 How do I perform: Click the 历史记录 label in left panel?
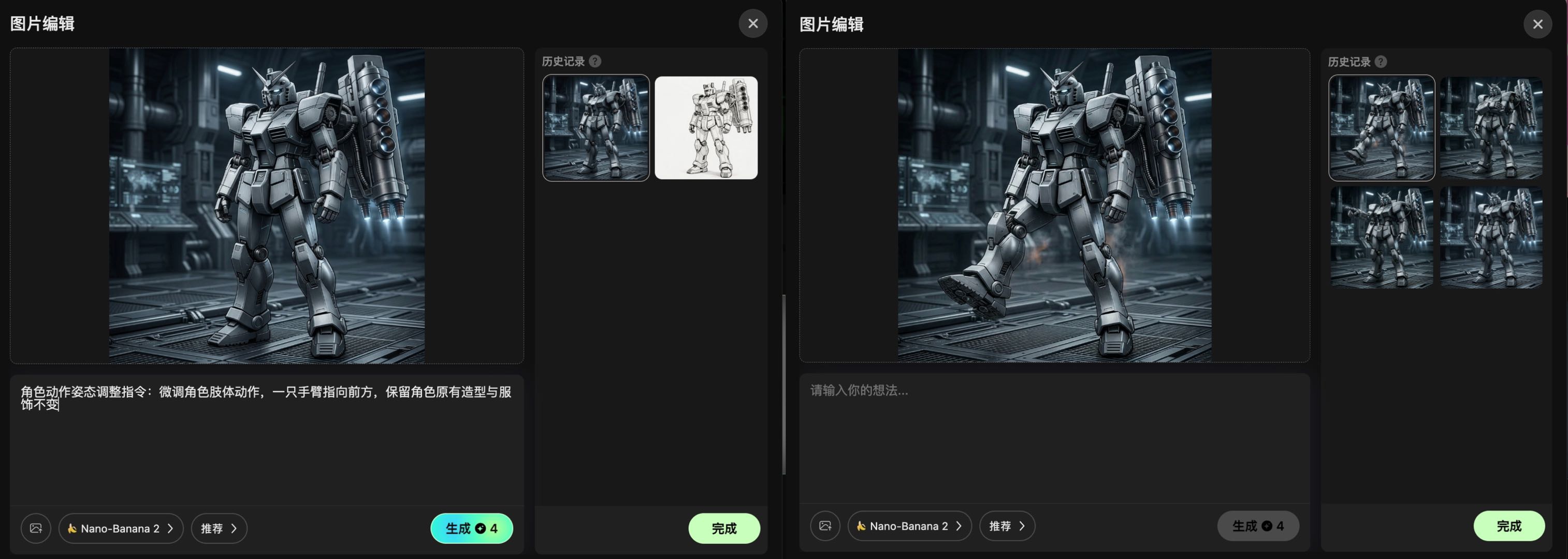[563, 62]
